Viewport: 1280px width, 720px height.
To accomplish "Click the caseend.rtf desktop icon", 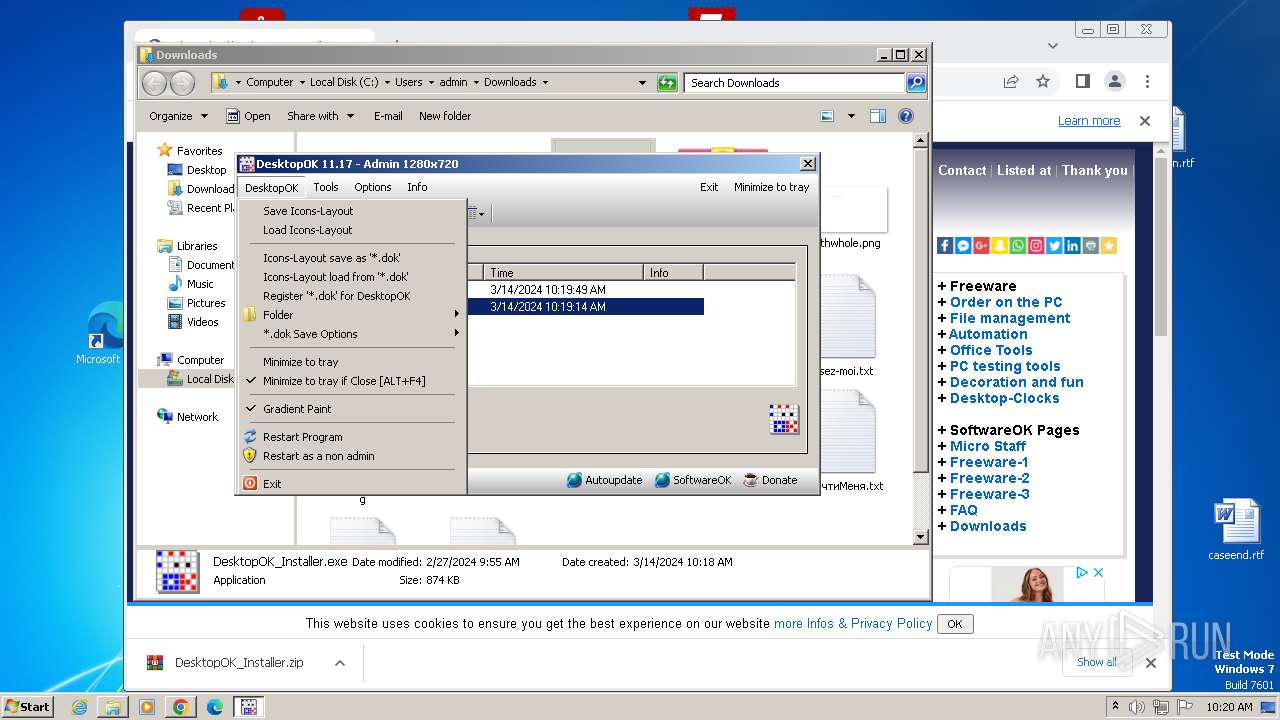I will coord(1236,530).
